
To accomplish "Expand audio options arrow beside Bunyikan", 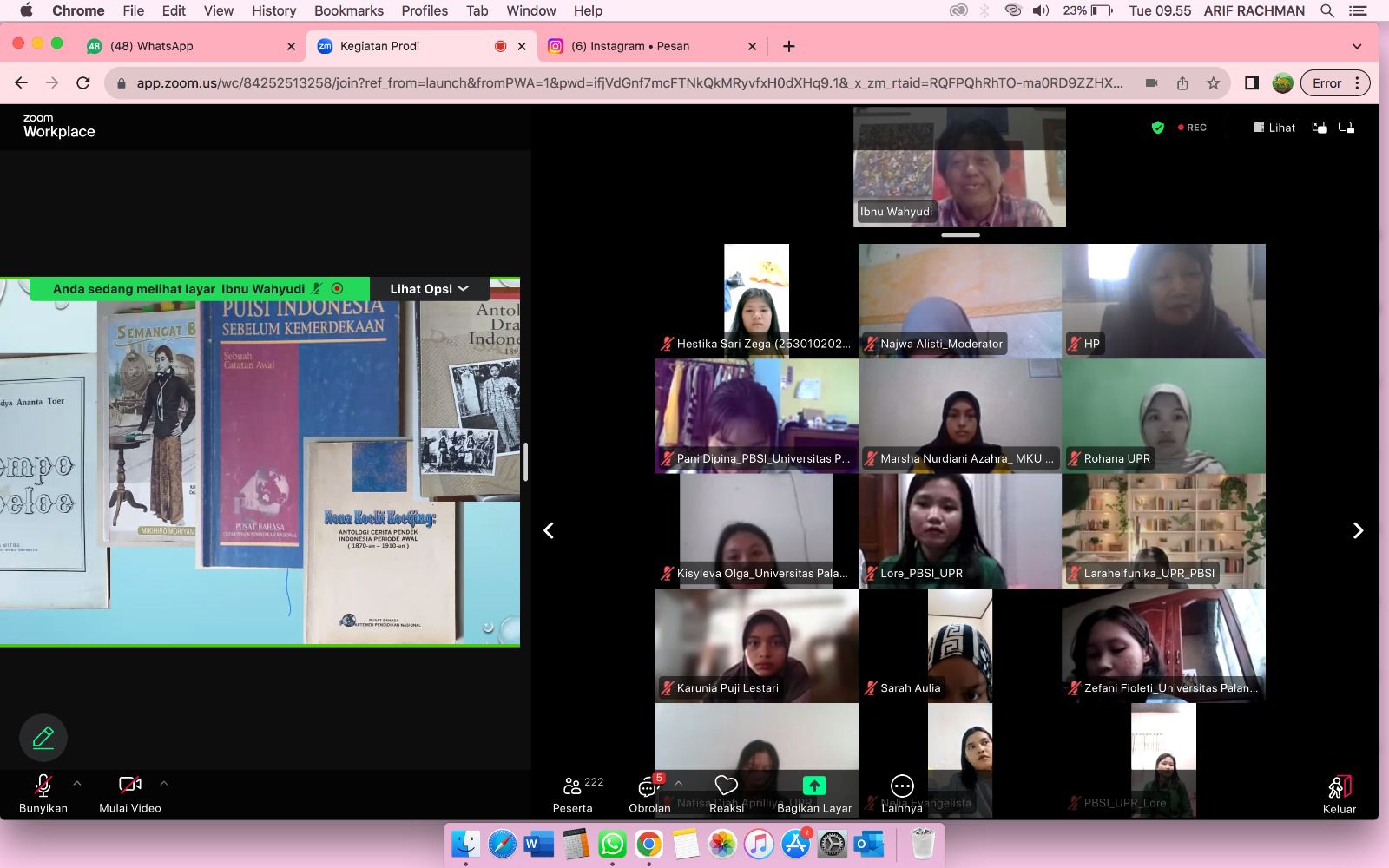I will click(77, 783).
